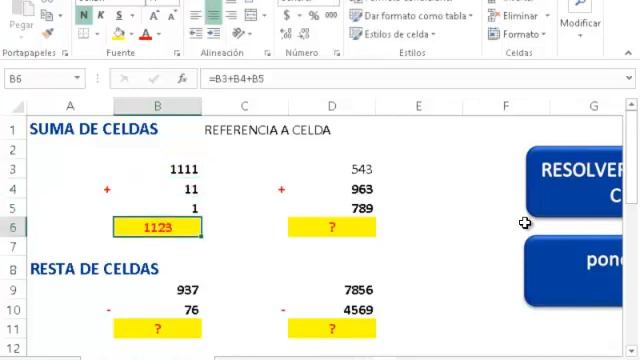
Task: Click the cell borders icon
Action: (83, 33)
